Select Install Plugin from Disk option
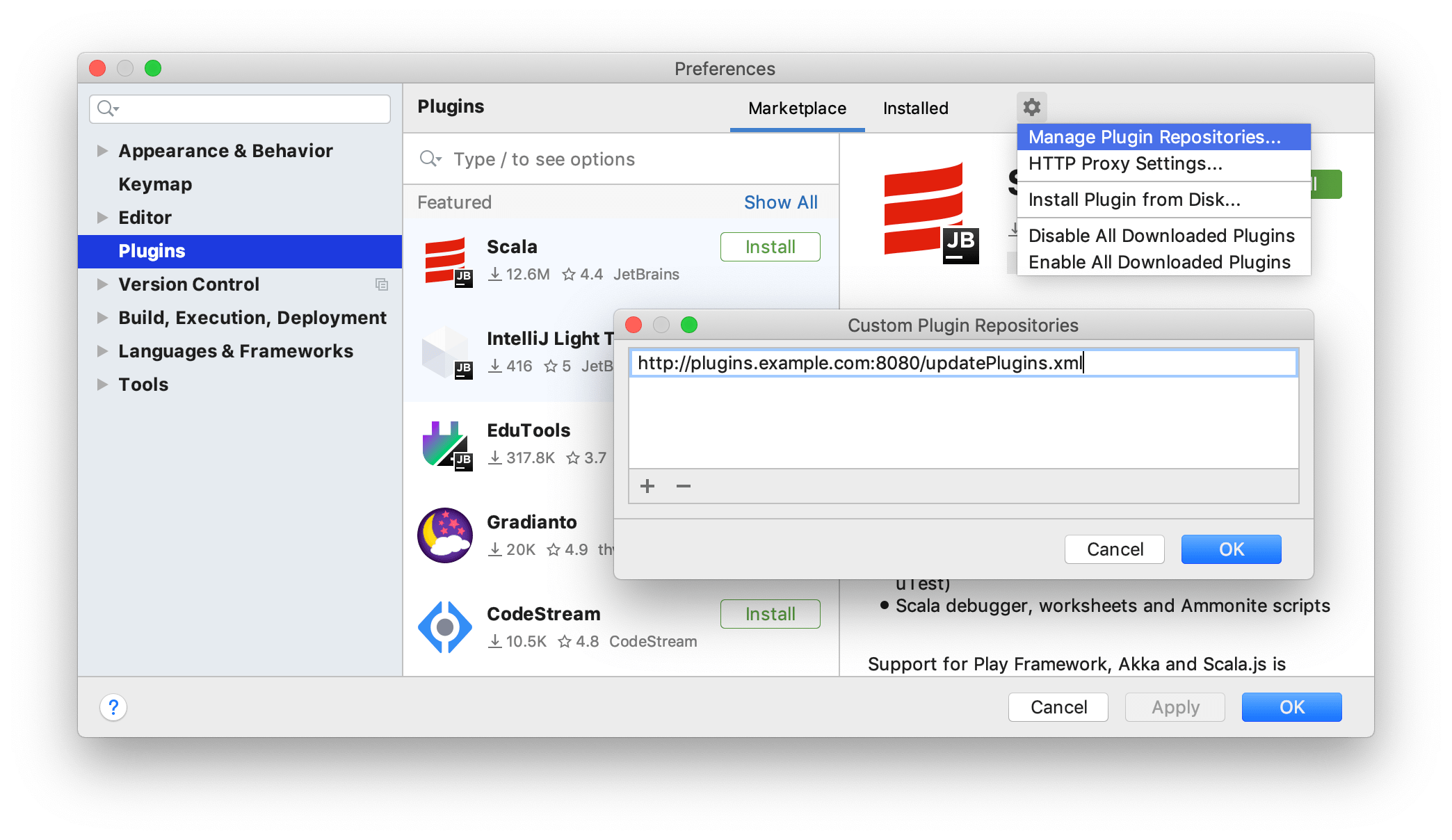1452x840 pixels. 1135,198
